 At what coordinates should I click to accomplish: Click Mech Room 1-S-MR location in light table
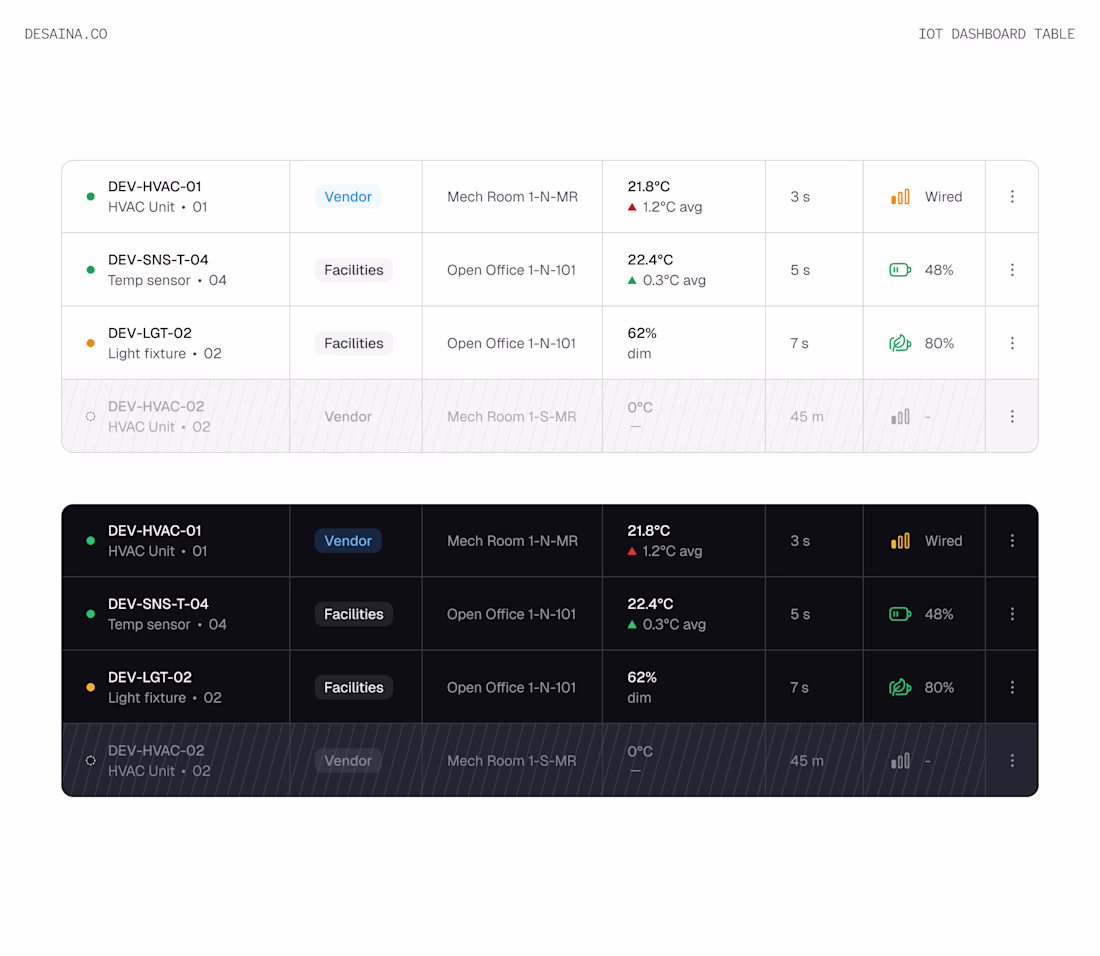point(511,417)
